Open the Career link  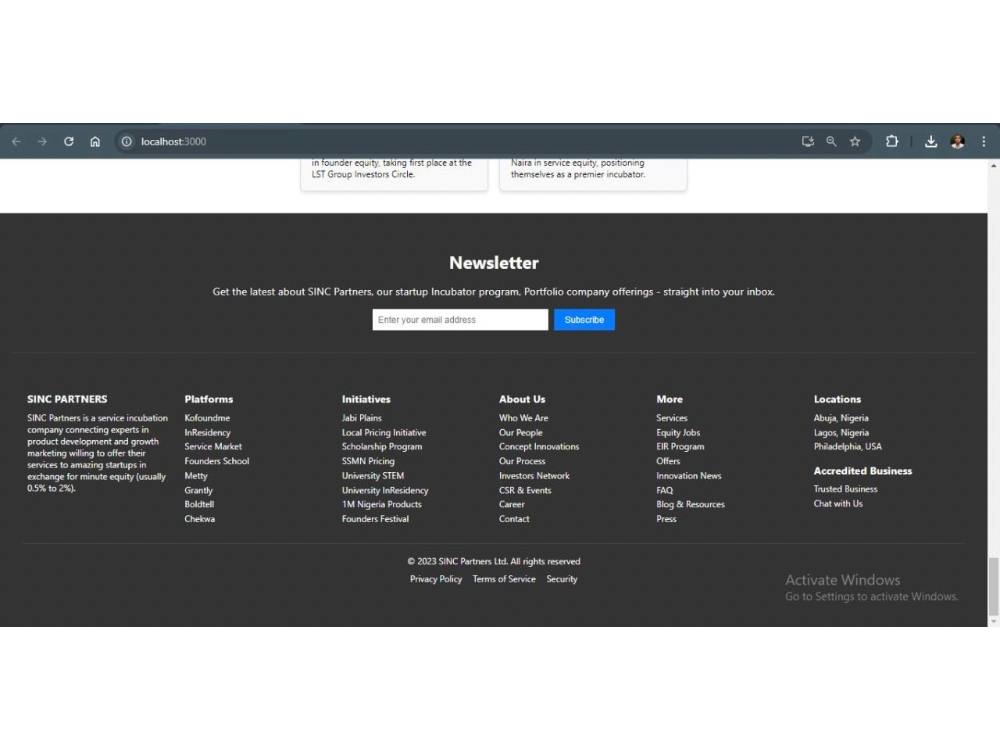click(511, 504)
